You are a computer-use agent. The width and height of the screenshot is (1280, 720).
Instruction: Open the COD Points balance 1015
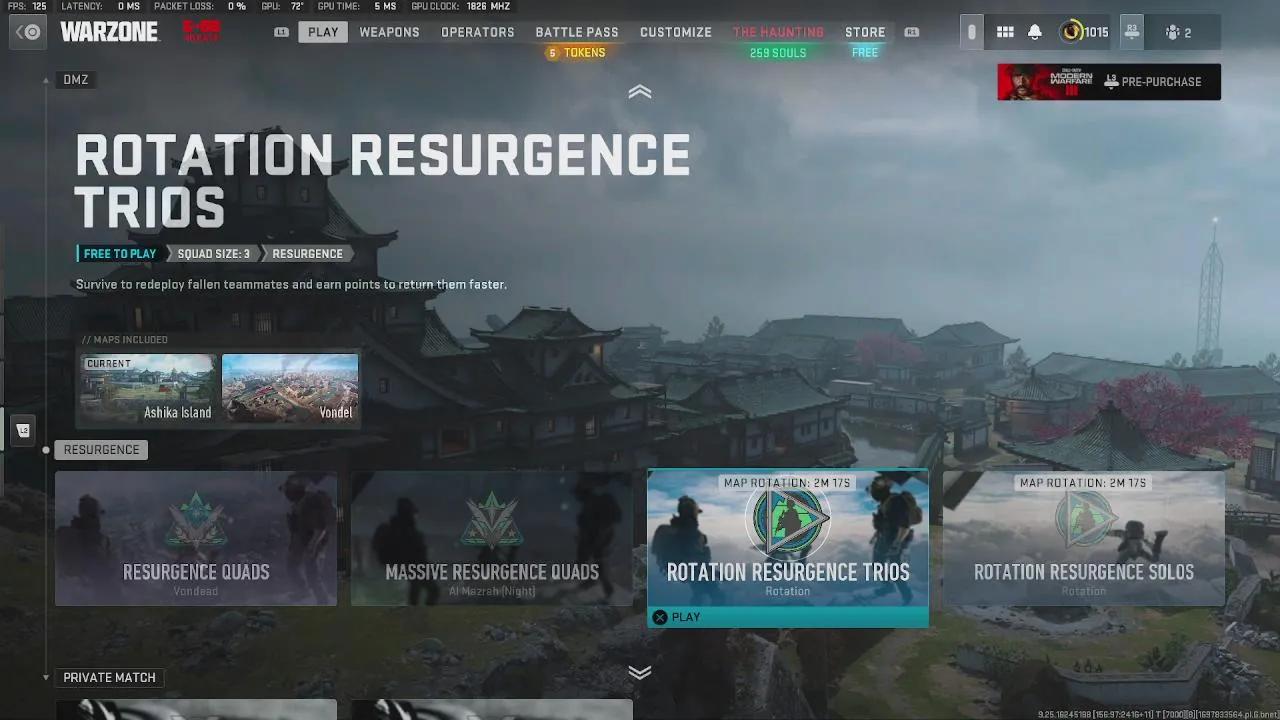1085,32
